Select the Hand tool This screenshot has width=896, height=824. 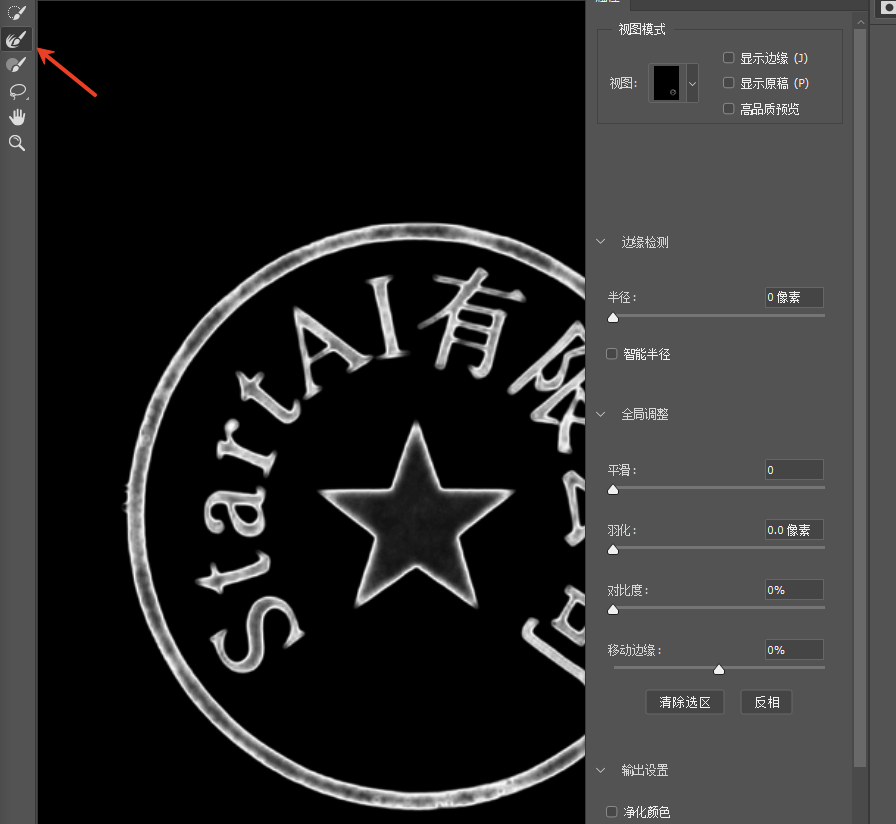[17, 117]
